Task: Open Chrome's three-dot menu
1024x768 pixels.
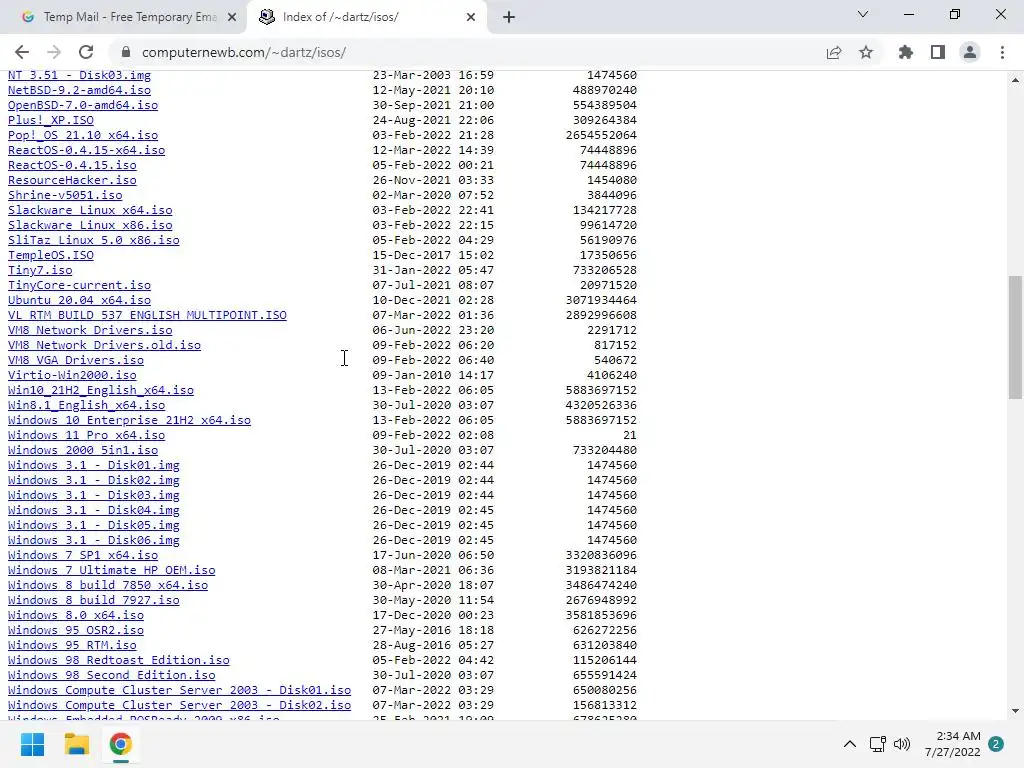Action: click(x=1002, y=52)
